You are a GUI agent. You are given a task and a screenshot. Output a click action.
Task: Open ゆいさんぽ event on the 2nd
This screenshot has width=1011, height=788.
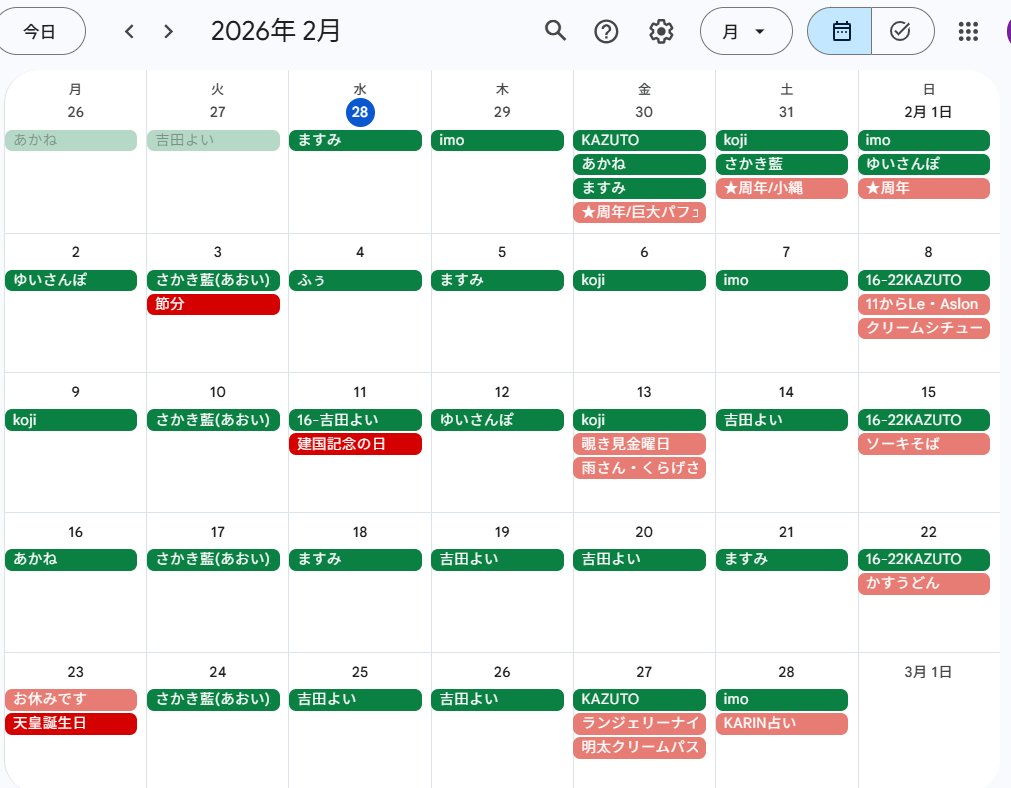(x=71, y=280)
